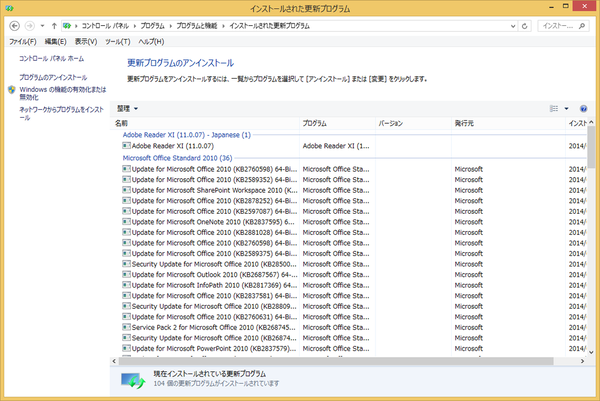Image resolution: width=600 pixels, height=401 pixels.
Task: Click the shield icon beside Windows features
Action: (12, 90)
